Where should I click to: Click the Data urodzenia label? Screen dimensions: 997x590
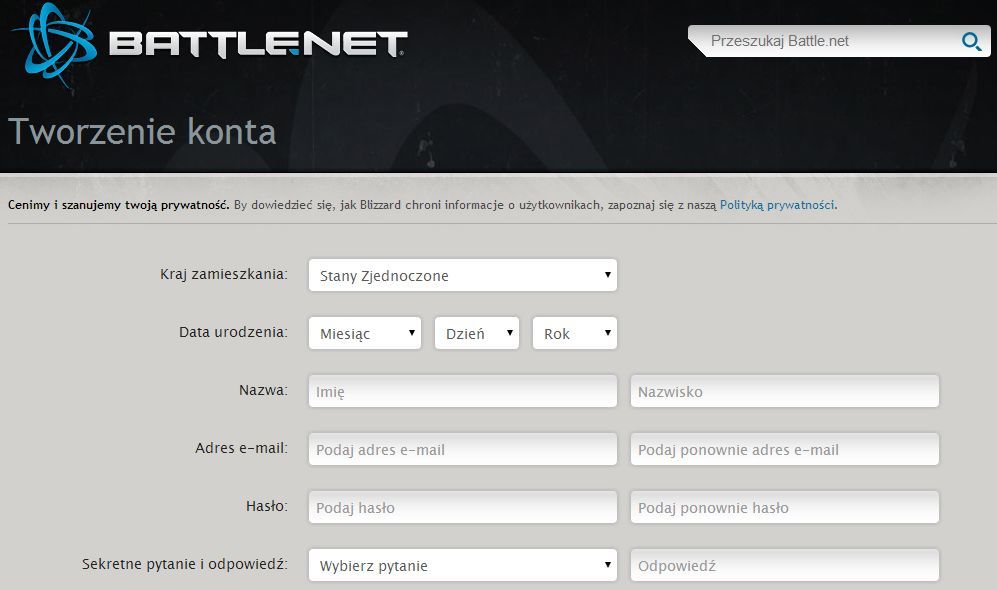tap(233, 332)
